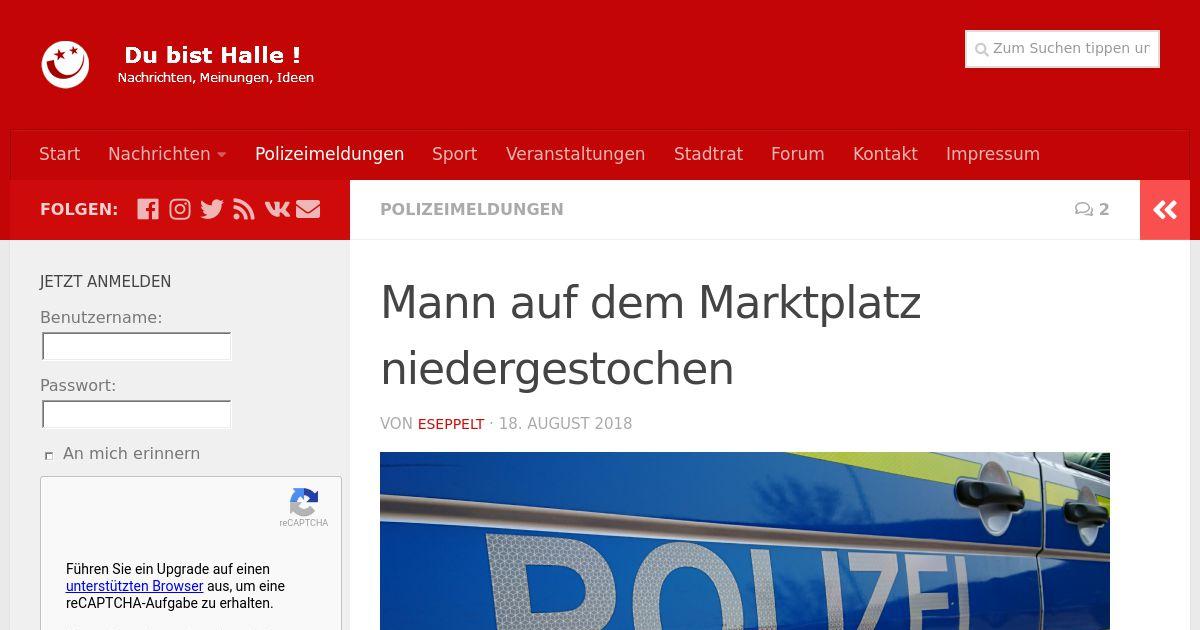This screenshot has width=1200, height=630.
Task: Click the Polizei car article image
Action: [745, 541]
